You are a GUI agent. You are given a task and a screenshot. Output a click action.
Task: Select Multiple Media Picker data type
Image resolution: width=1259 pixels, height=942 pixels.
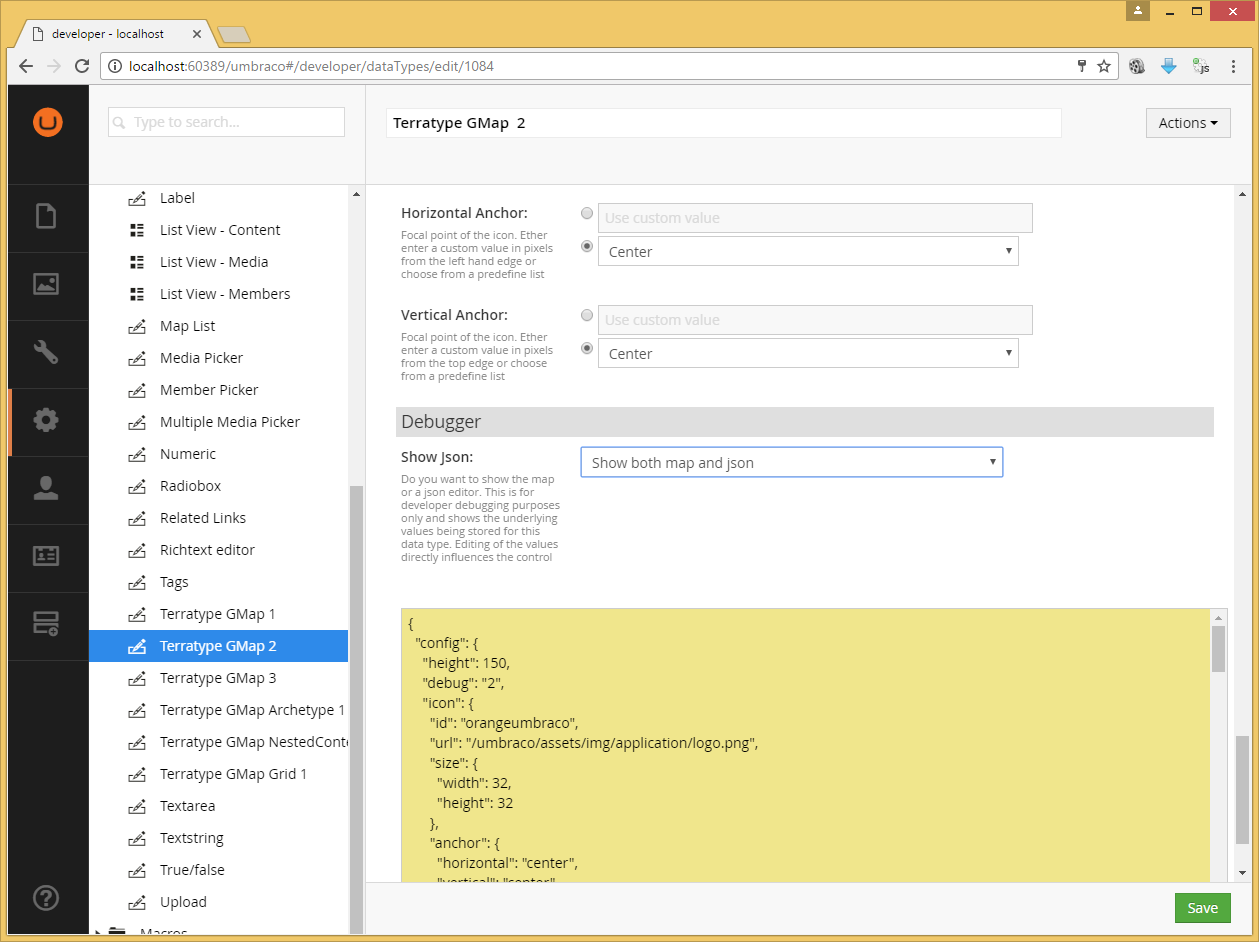[x=230, y=422]
